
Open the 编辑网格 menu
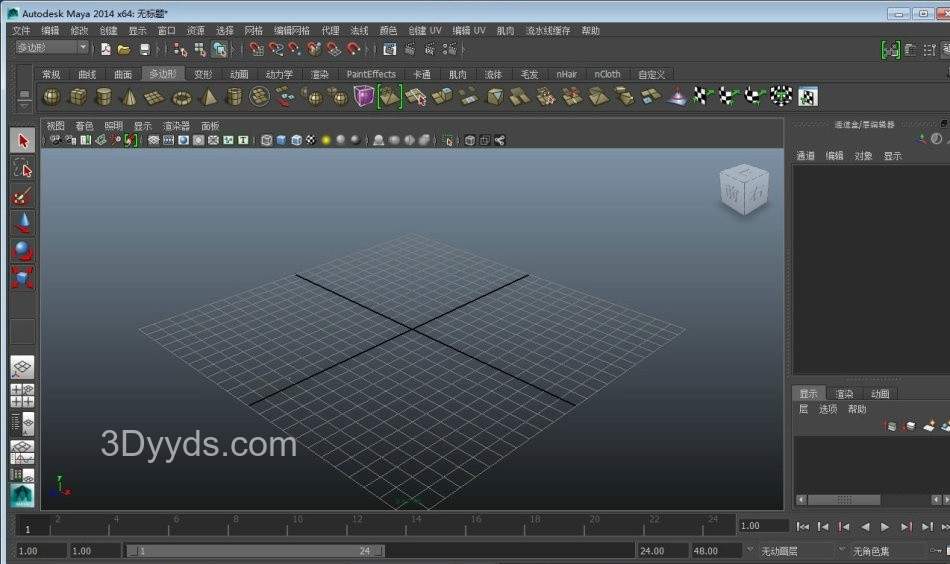pyautogui.click(x=292, y=31)
